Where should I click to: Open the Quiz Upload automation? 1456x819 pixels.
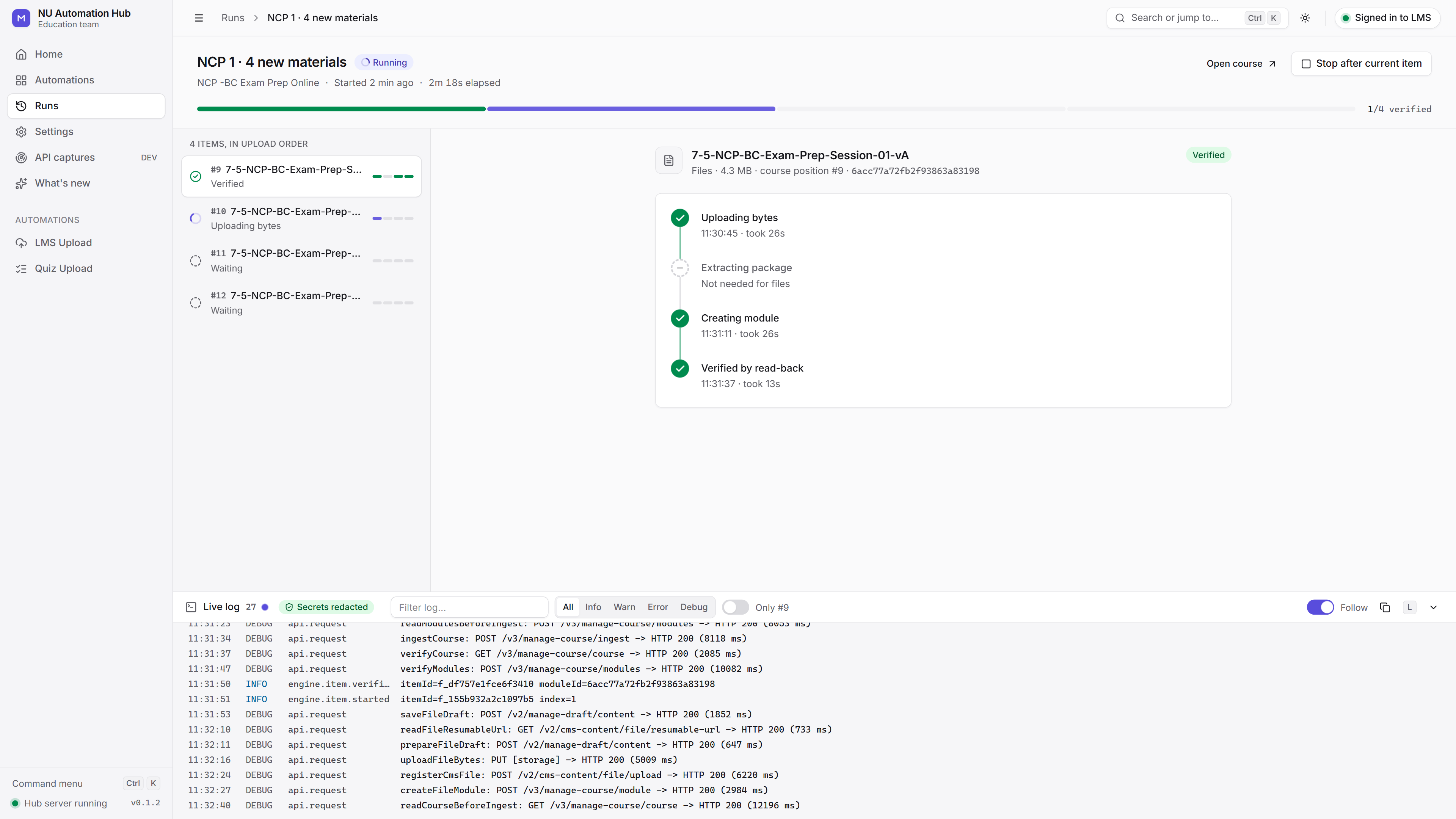tap(86, 269)
